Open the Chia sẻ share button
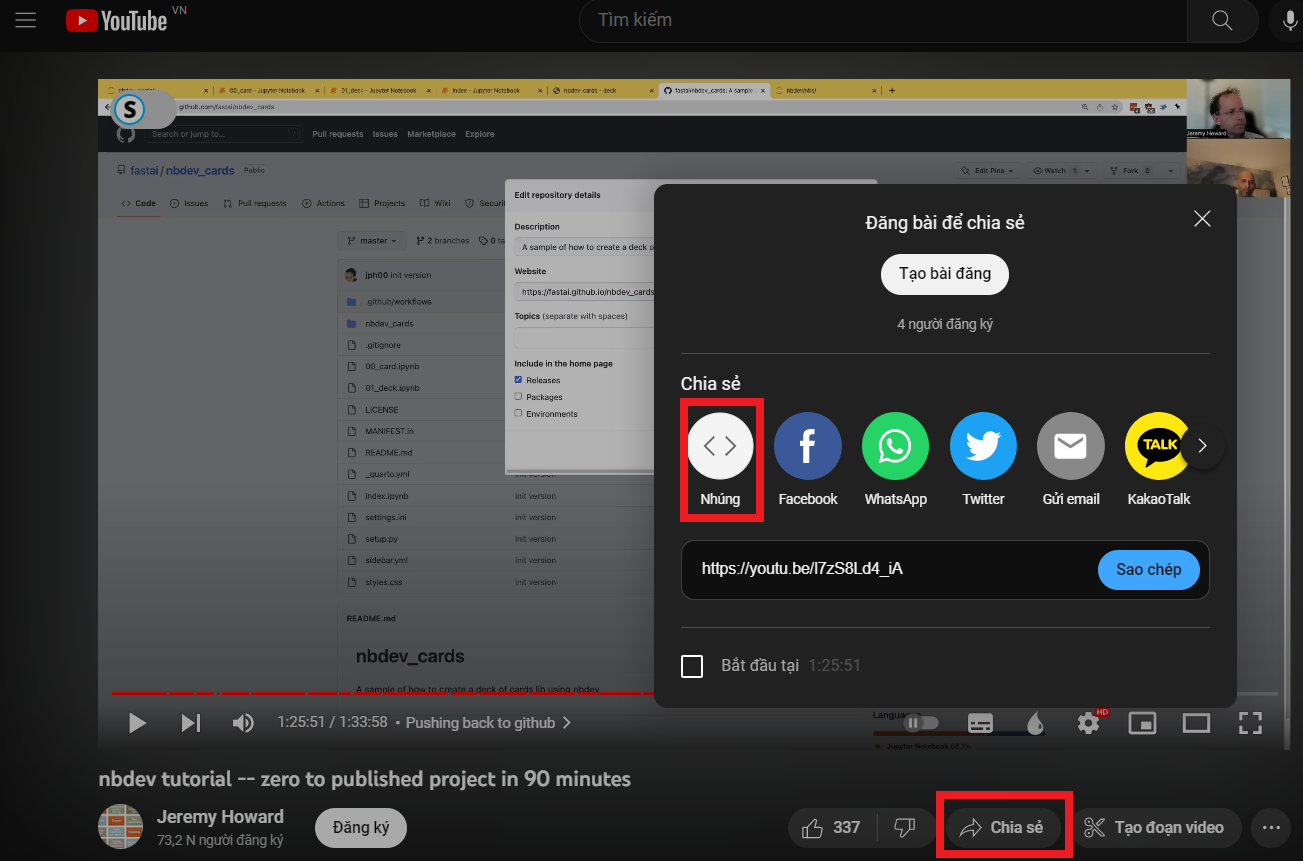Screen dimensions: 1303x861 pyautogui.click(x=1003, y=828)
